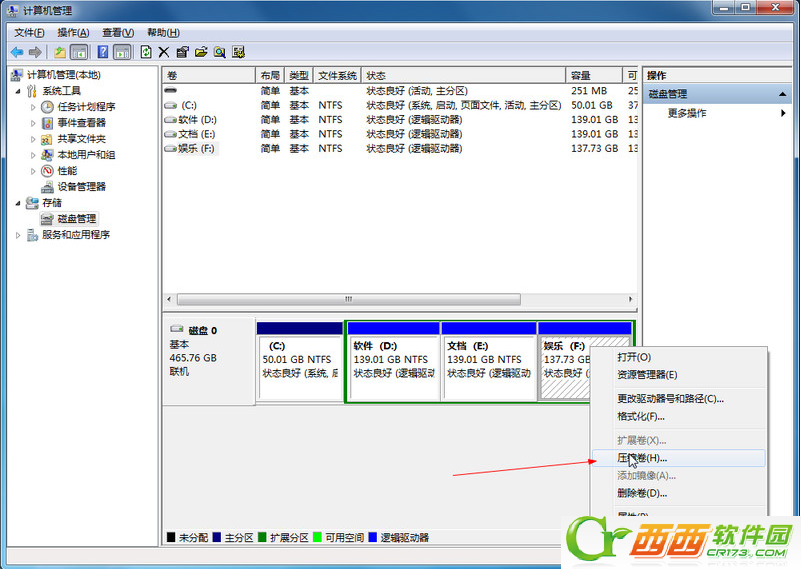
Task: Select the (C:) volume row in list
Action: (400, 105)
